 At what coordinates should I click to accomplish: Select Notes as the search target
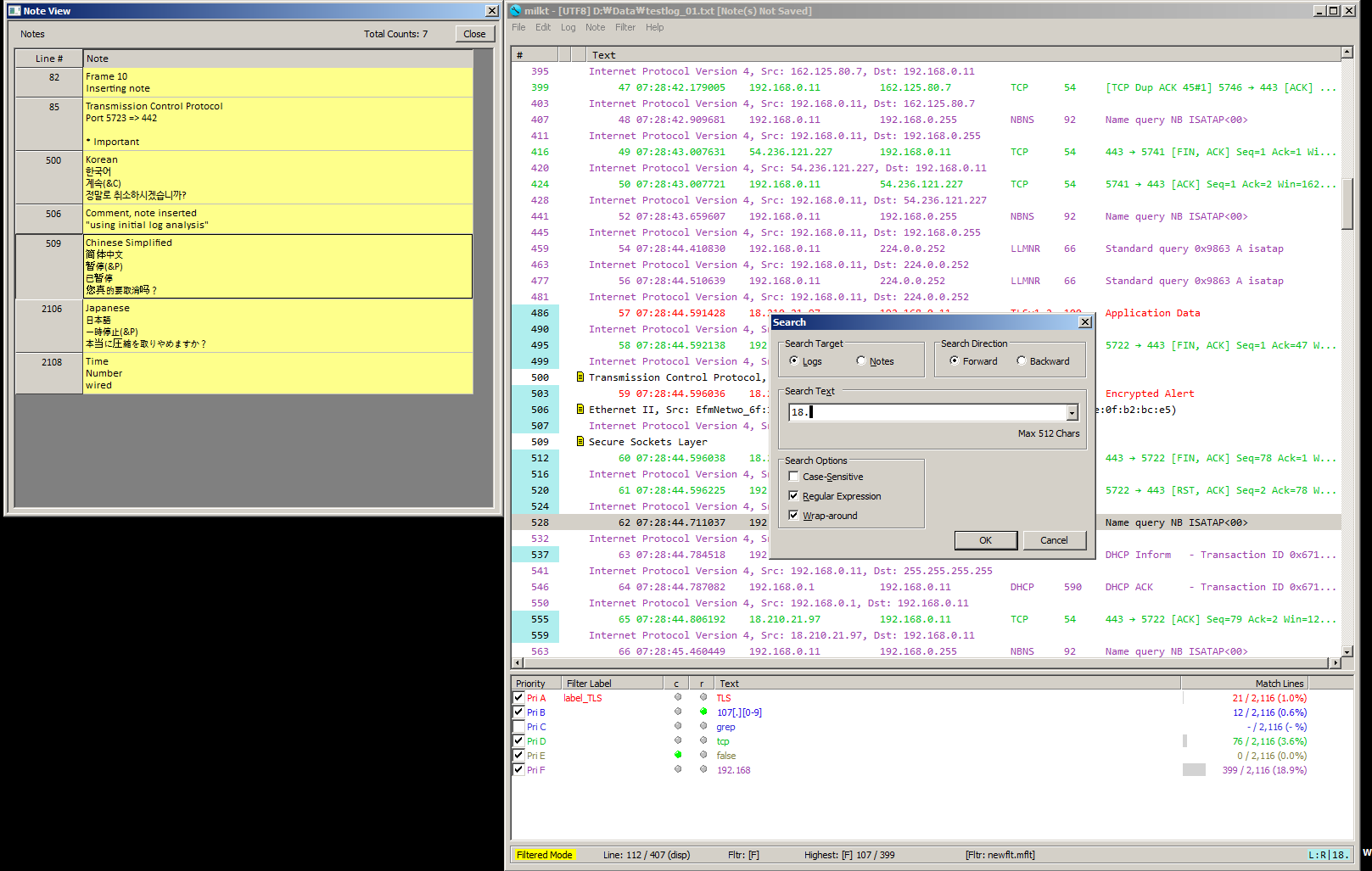click(x=861, y=361)
